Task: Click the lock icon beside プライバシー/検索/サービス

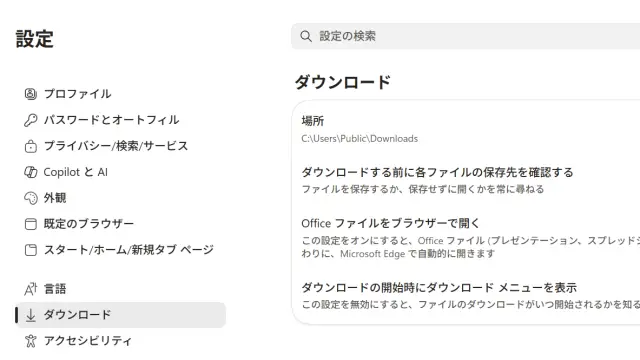Action: coord(31,146)
